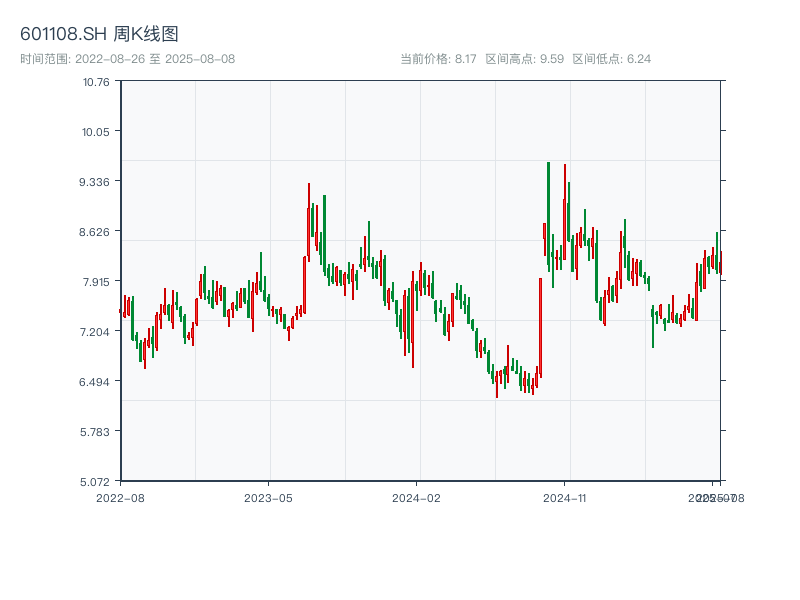This screenshot has height=600, width=800.
Task: Click x-axis date label 2023-05
Action: click(268, 498)
